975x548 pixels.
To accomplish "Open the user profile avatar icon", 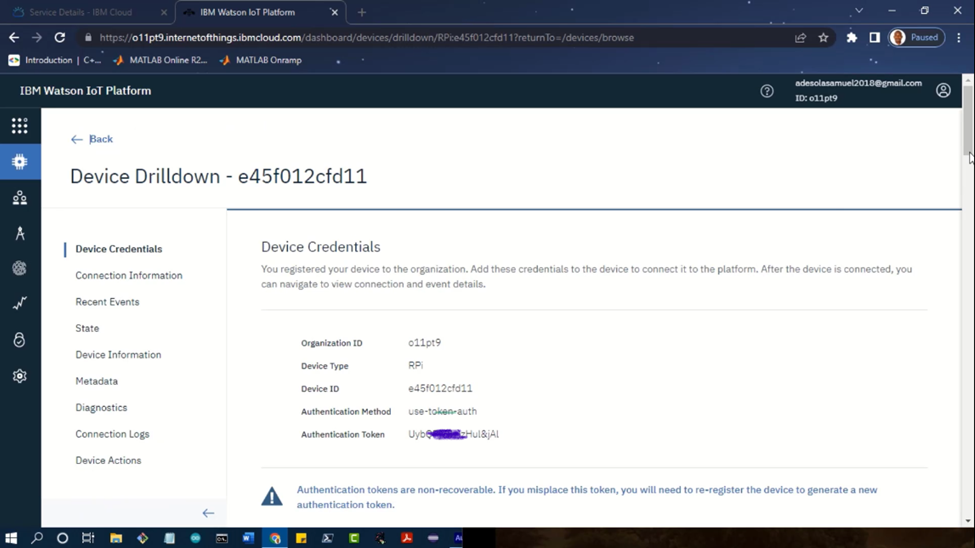I will tap(943, 91).
